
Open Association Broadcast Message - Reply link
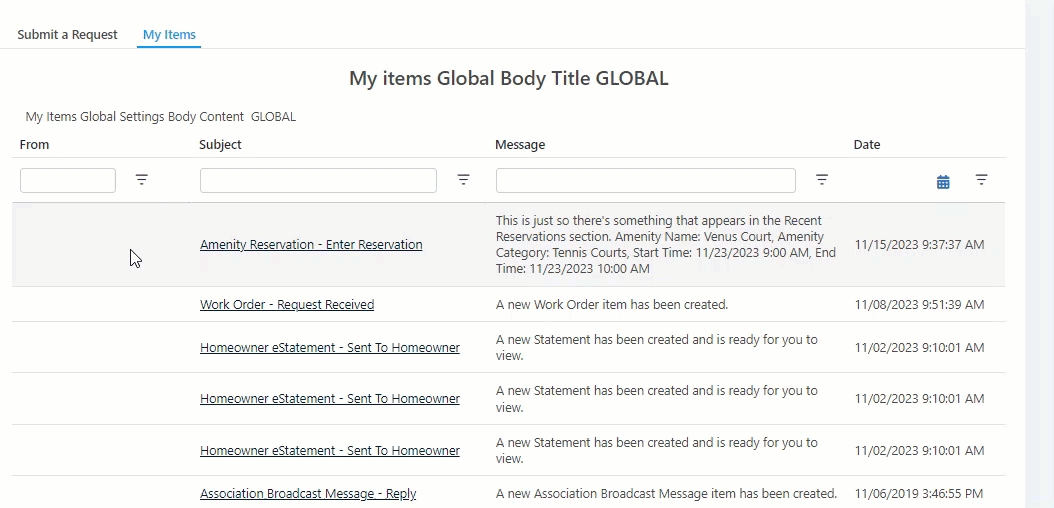click(308, 493)
